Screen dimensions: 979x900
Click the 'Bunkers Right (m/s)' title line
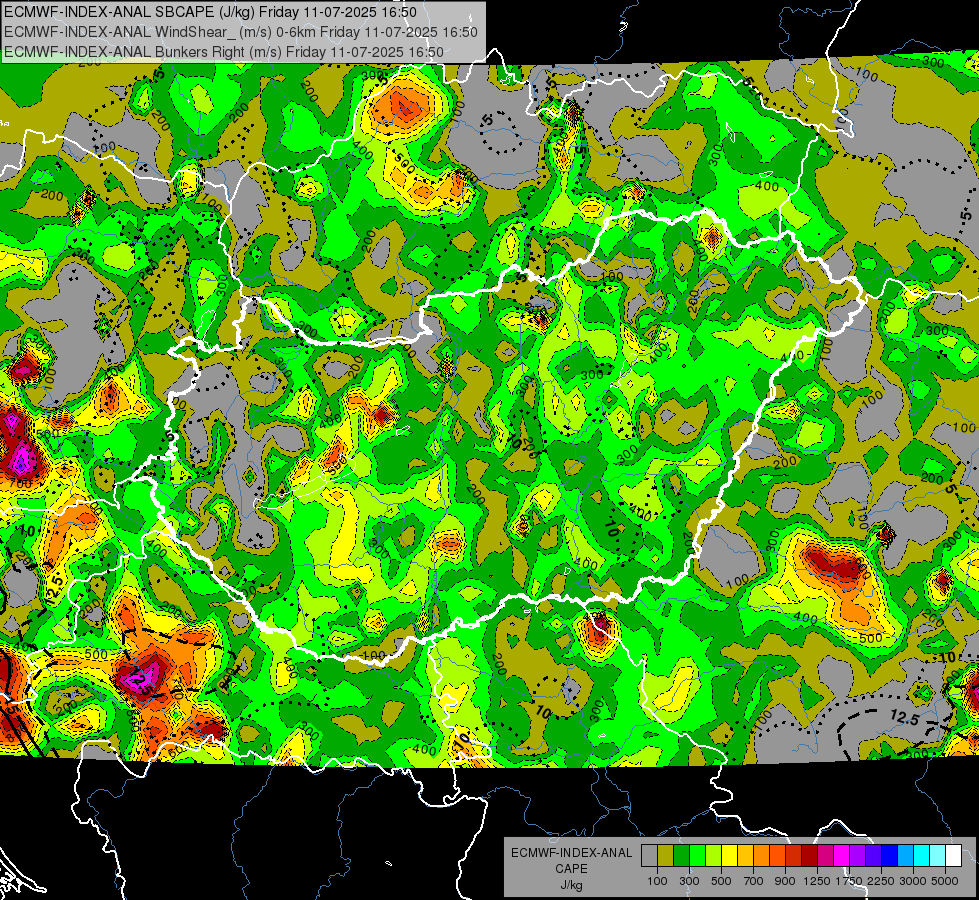tap(224, 52)
